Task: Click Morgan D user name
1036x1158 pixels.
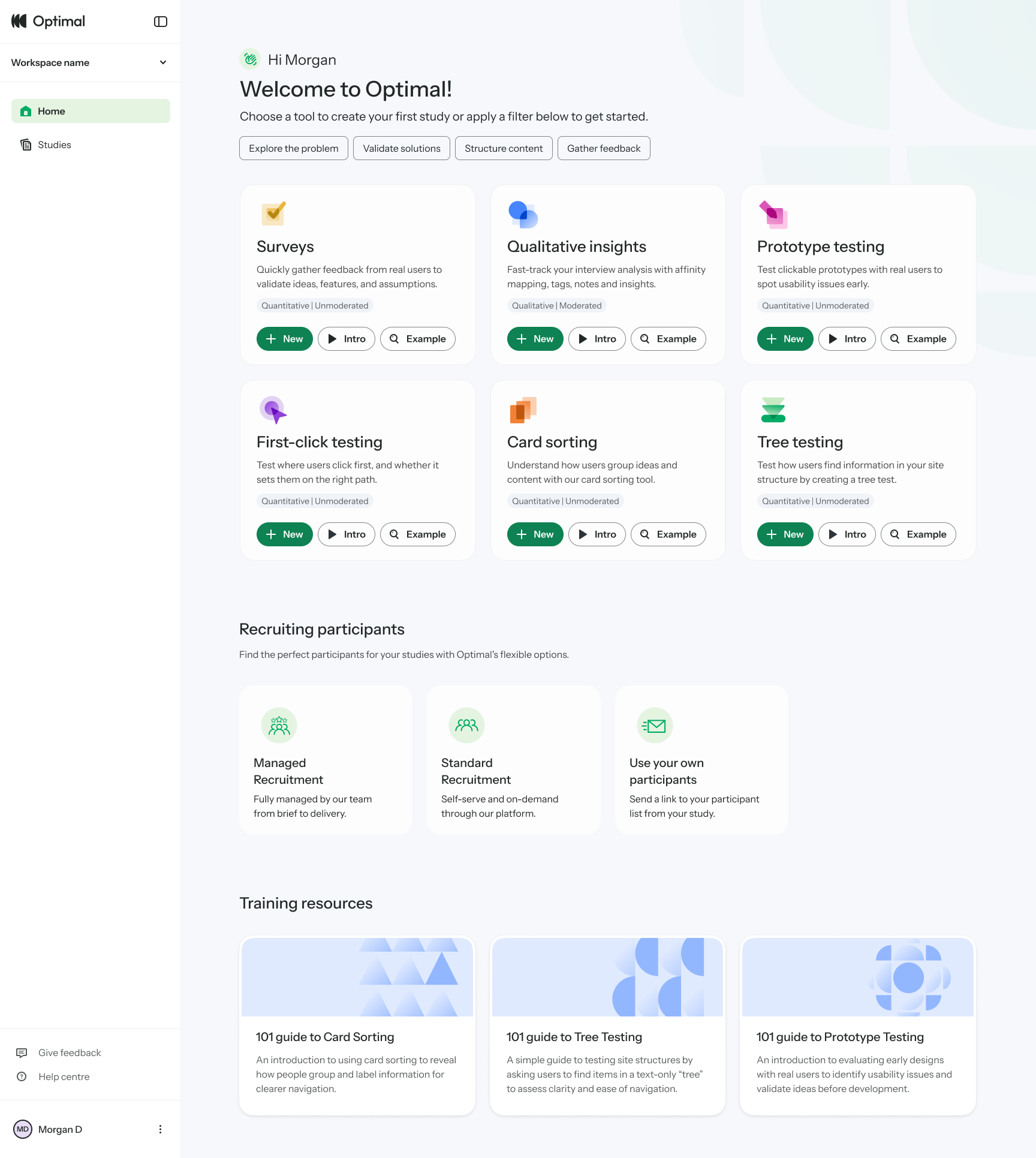Action: (x=60, y=1129)
